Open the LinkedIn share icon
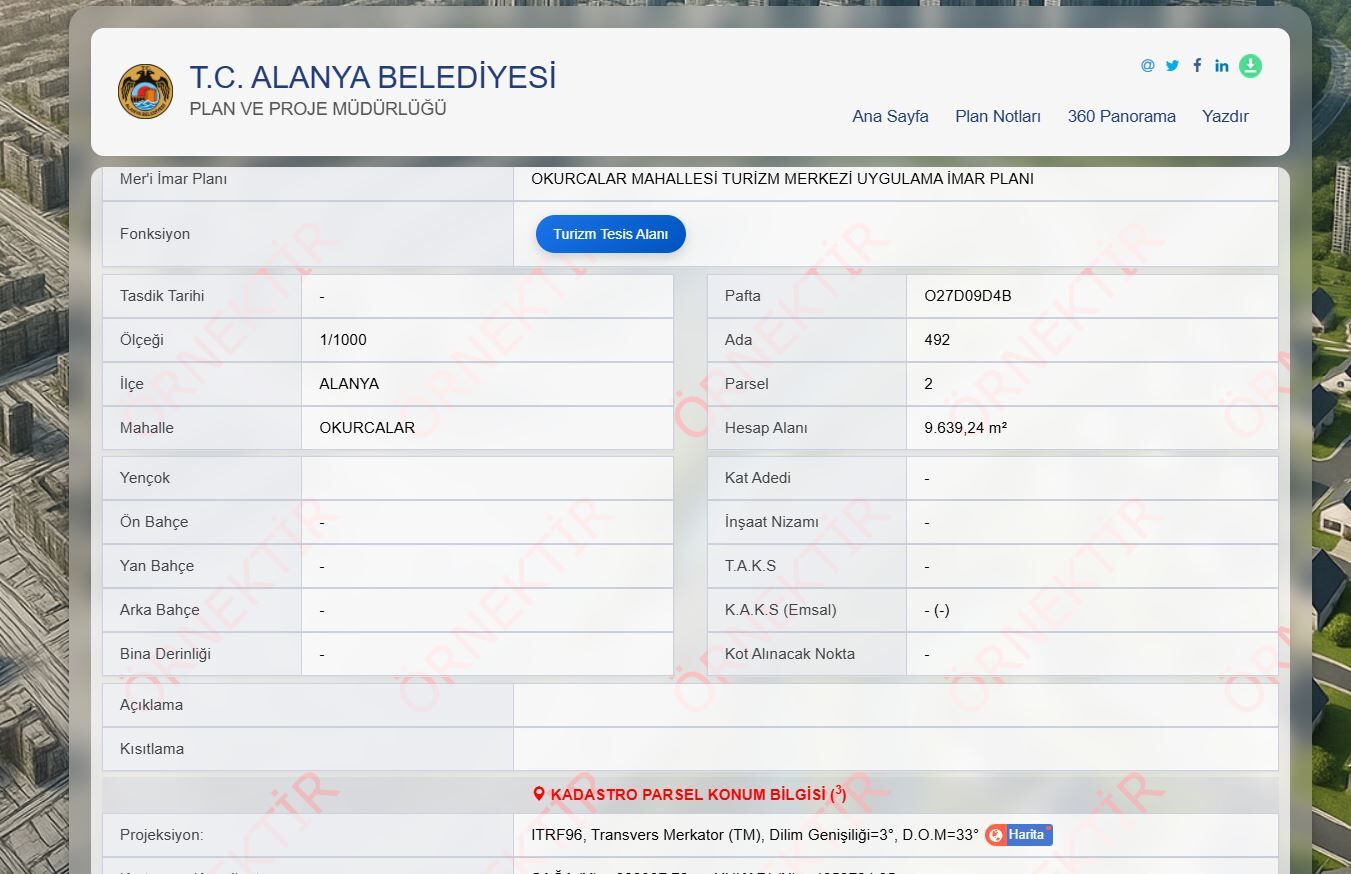 click(1222, 65)
